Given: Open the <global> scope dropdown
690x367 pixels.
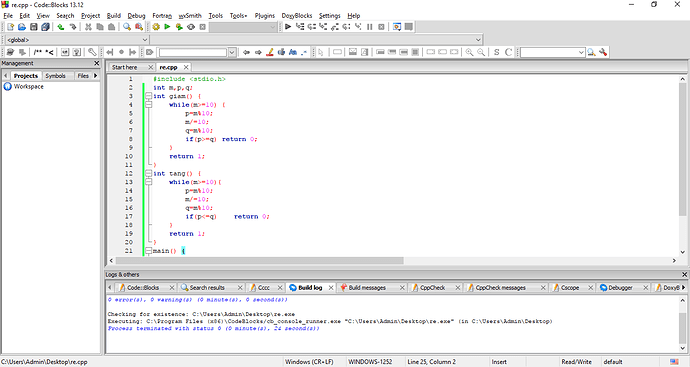Looking at the screenshot, I should (77, 40).
